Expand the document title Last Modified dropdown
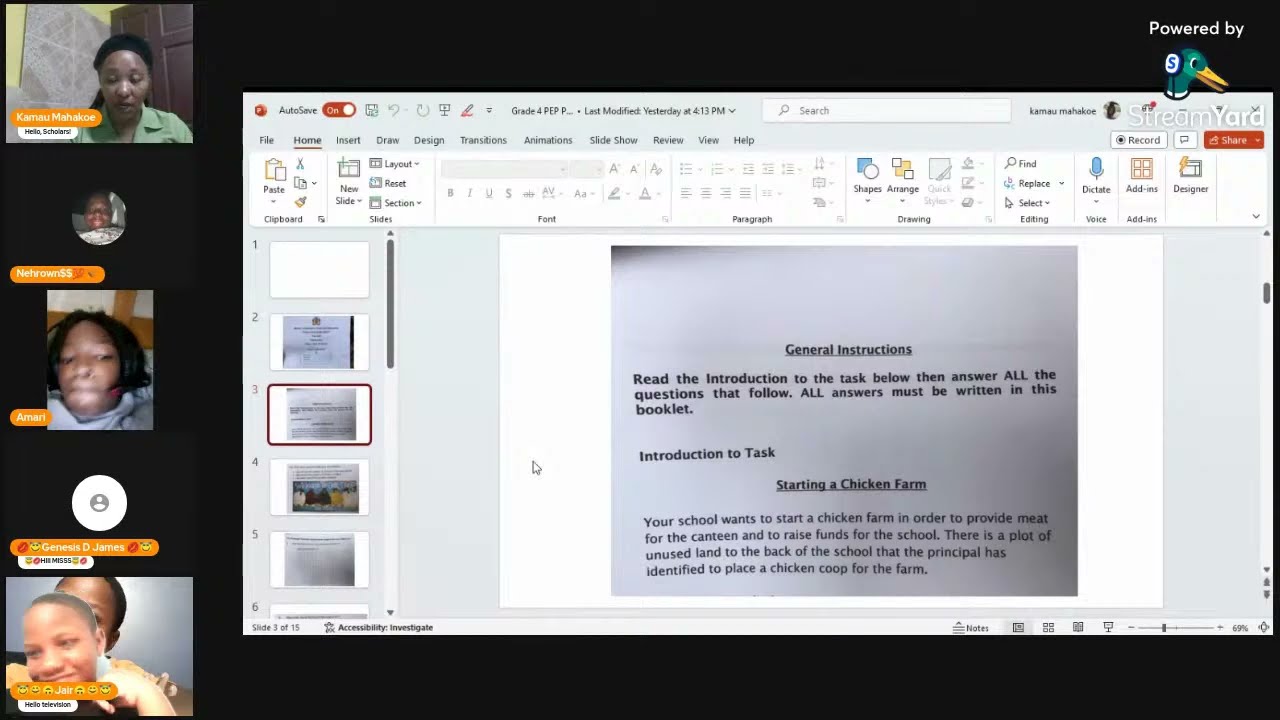Image resolution: width=1280 pixels, height=720 pixels. click(732, 110)
